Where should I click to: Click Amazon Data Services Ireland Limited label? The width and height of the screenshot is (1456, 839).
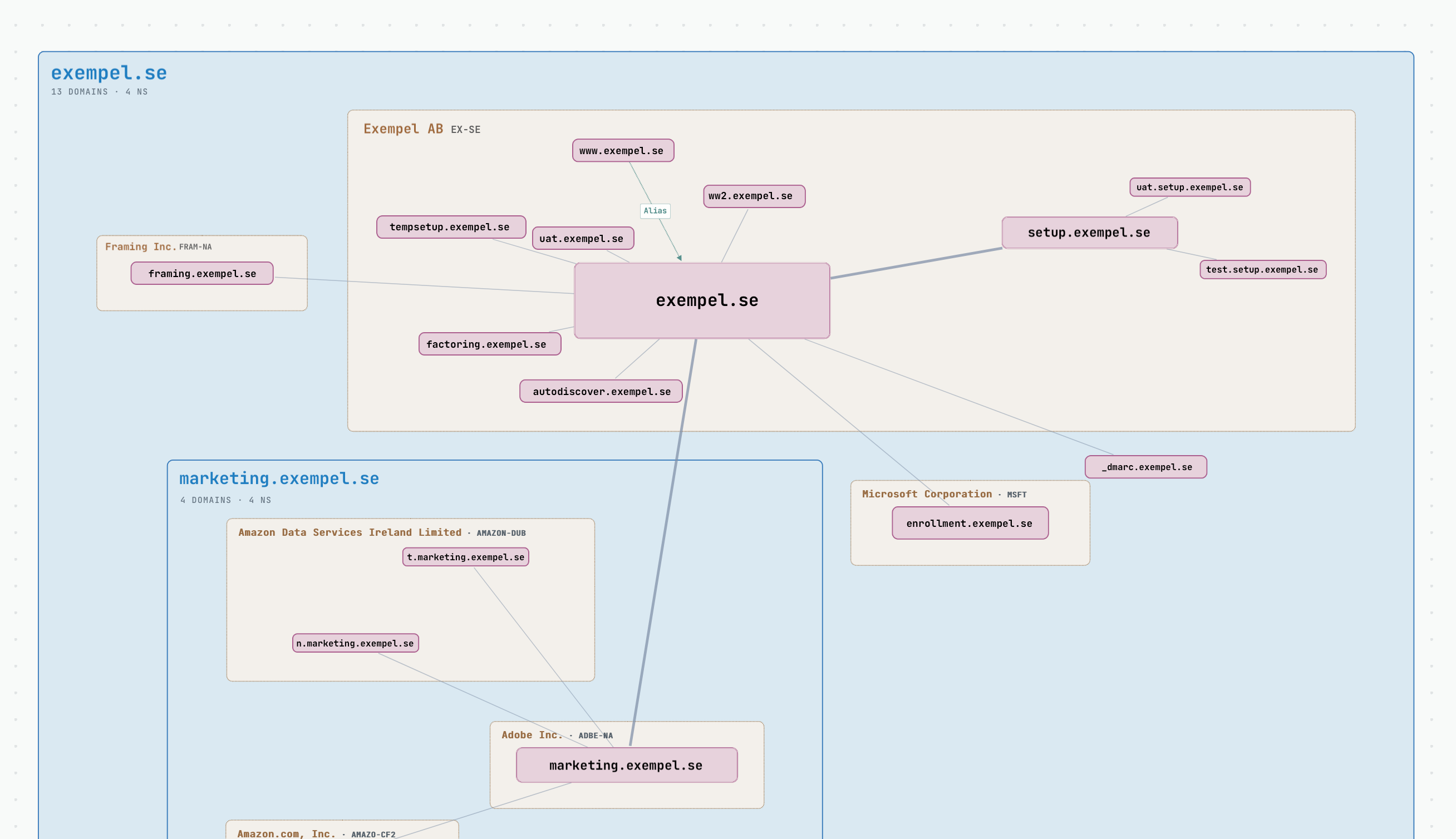350,532
